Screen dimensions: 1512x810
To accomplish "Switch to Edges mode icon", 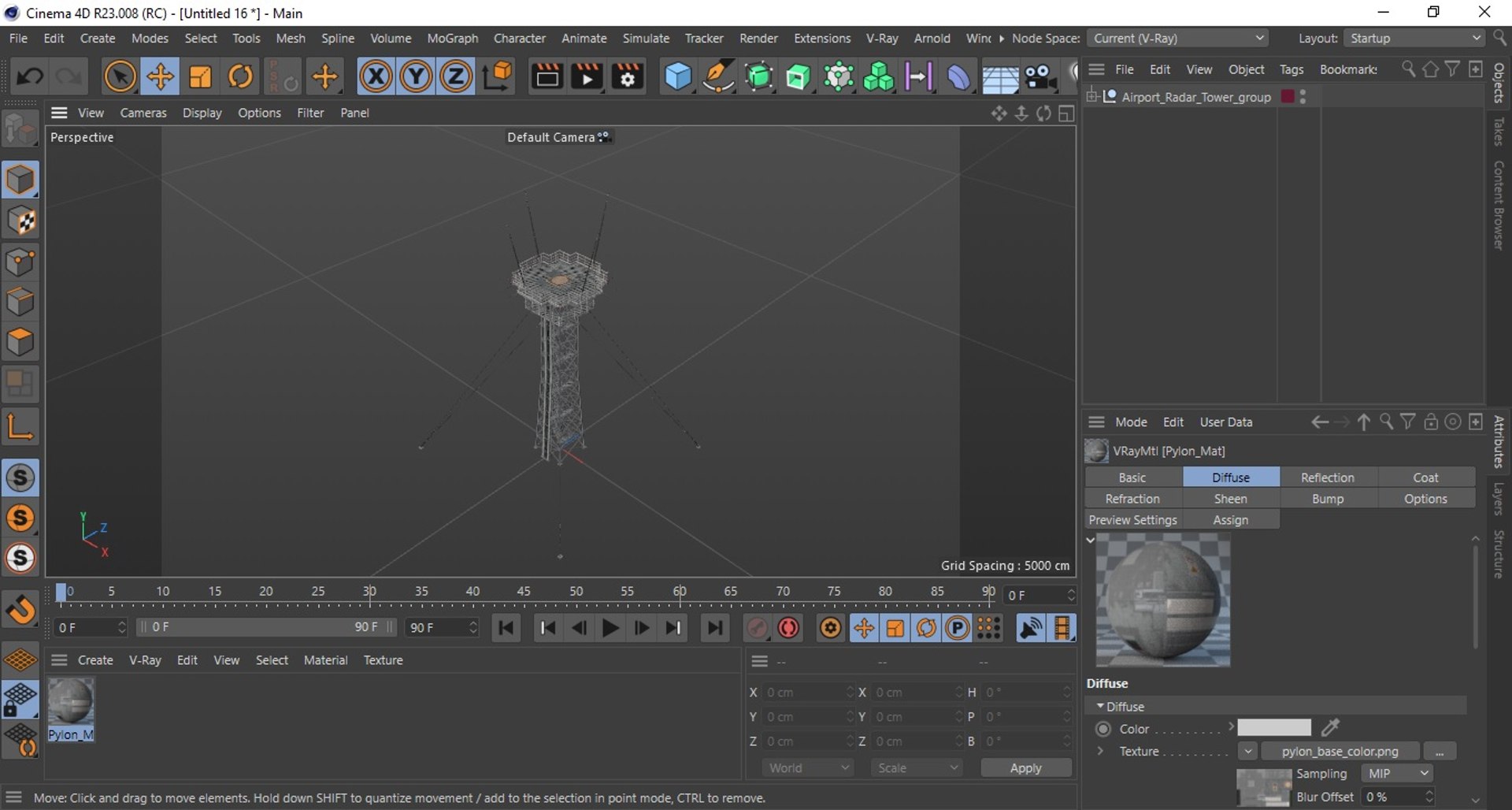I will [20, 303].
